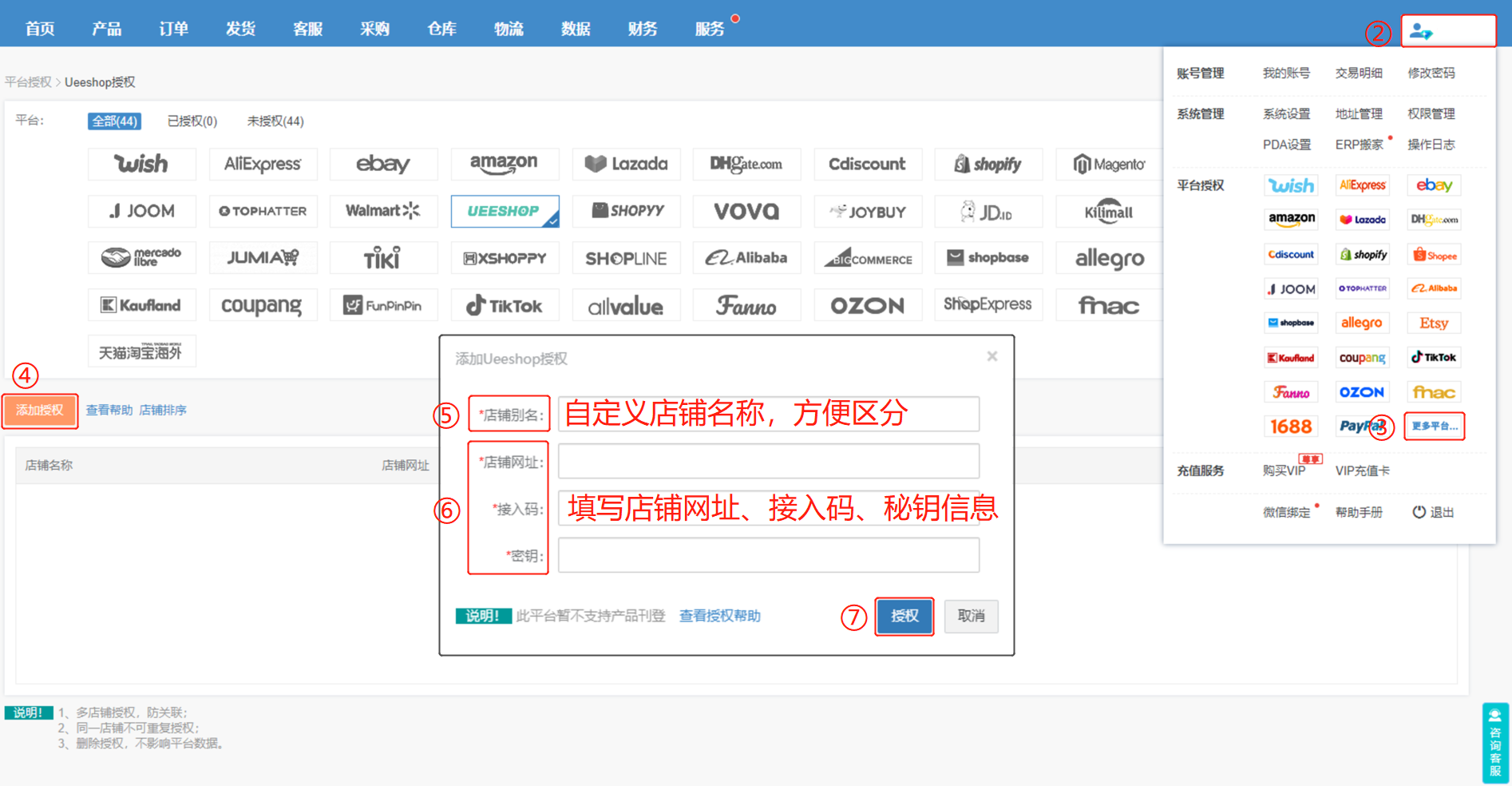This screenshot has height=786, width=1512.
Task: Open the 查看帮助 link
Action: [109, 410]
